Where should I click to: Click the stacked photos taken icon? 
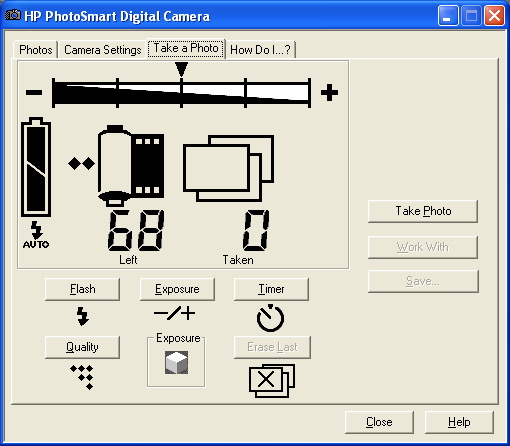[228, 168]
